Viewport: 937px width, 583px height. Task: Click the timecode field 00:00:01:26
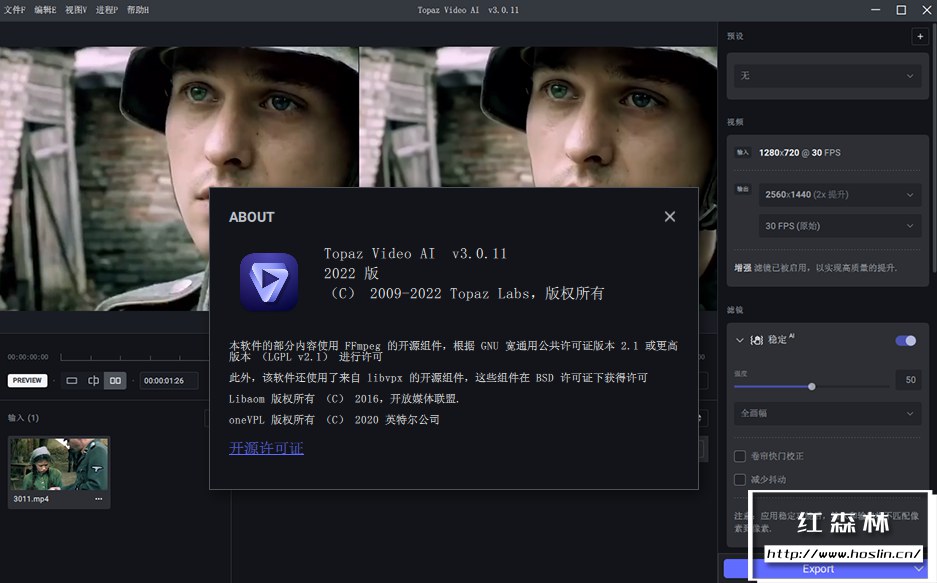[169, 381]
